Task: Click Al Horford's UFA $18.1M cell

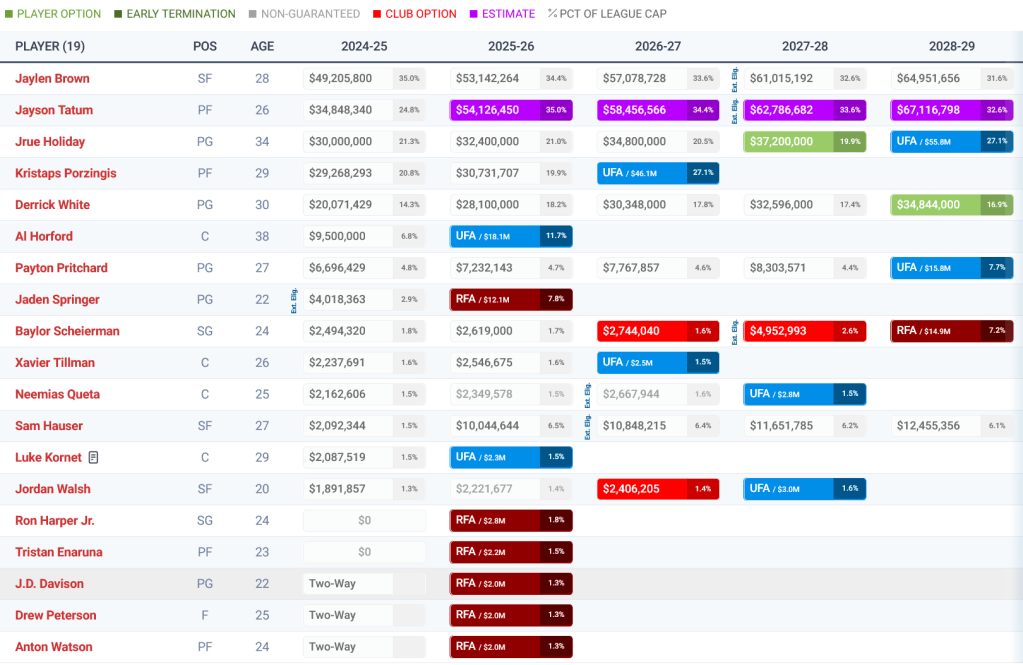Action: pos(511,236)
